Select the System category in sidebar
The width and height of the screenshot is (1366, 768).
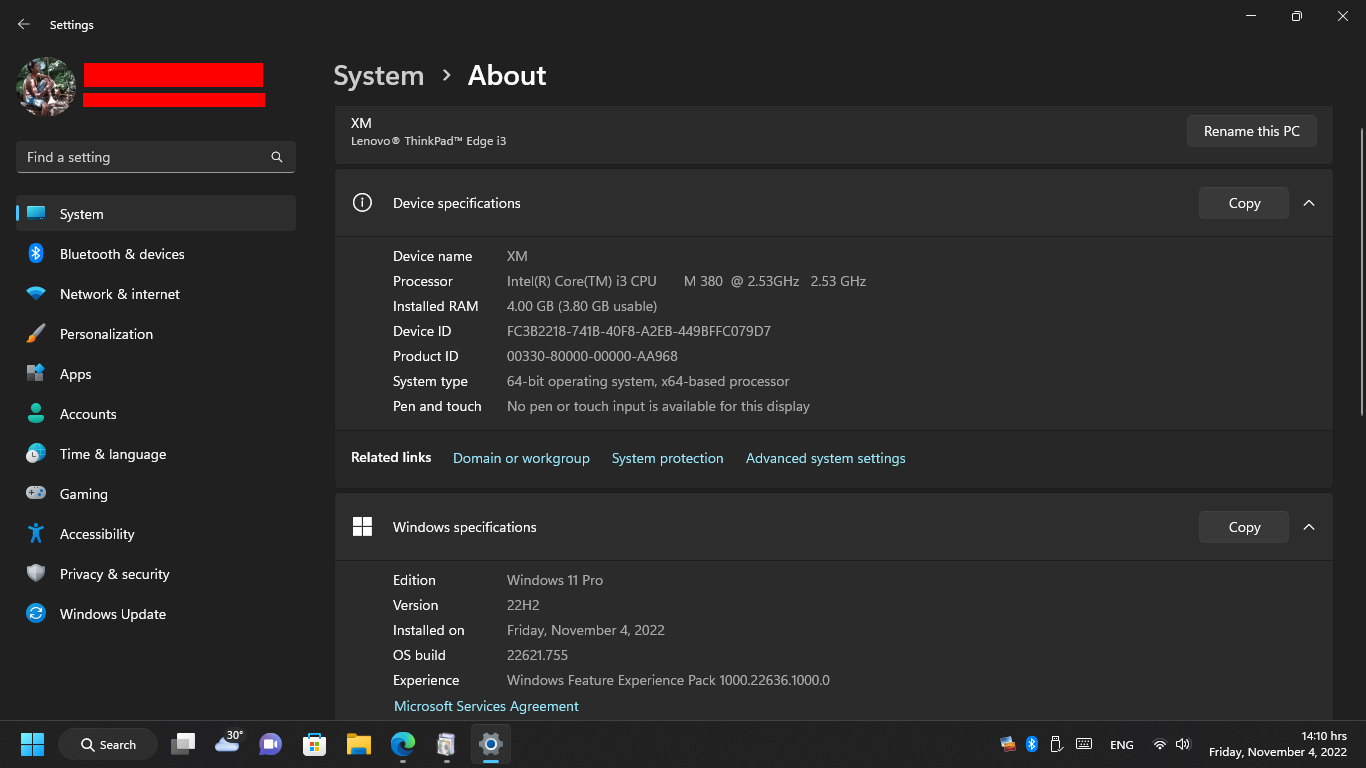click(156, 214)
